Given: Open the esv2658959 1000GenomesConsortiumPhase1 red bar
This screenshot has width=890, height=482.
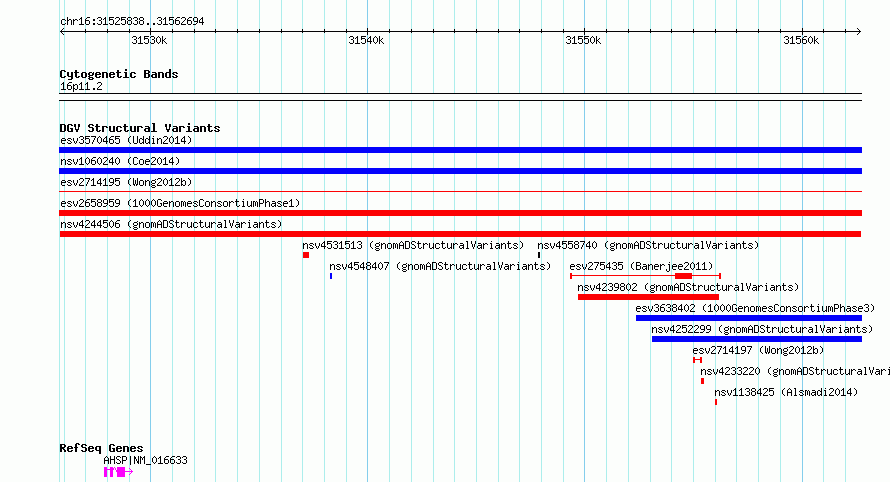Looking at the screenshot, I should tap(460, 213).
